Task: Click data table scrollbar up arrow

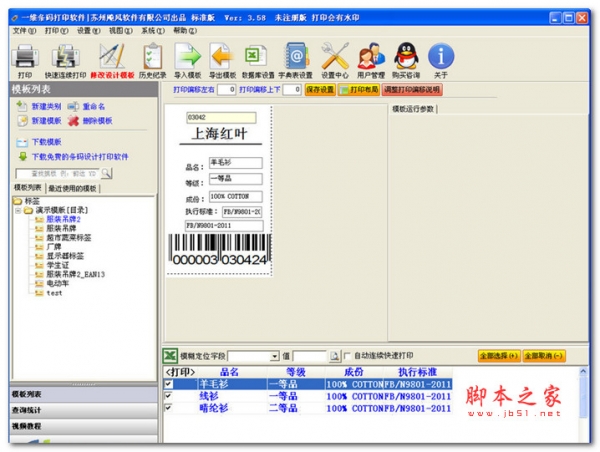Action: point(583,371)
